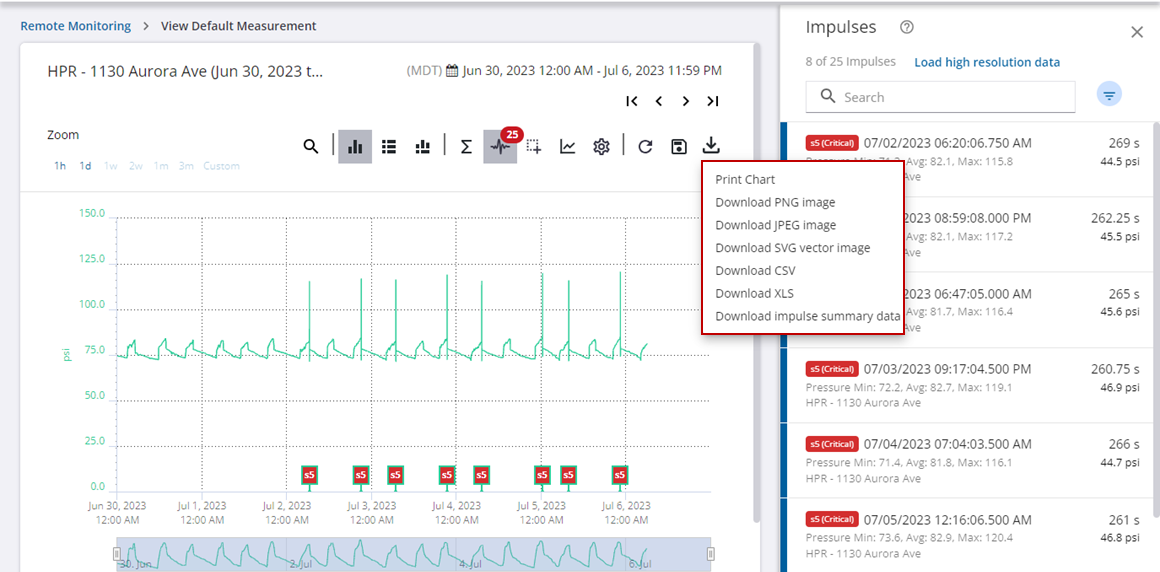Jump to first period with skip-to-start arrow
The width and height of the screenshot is (1160, 572).
[x=632, y=101]
